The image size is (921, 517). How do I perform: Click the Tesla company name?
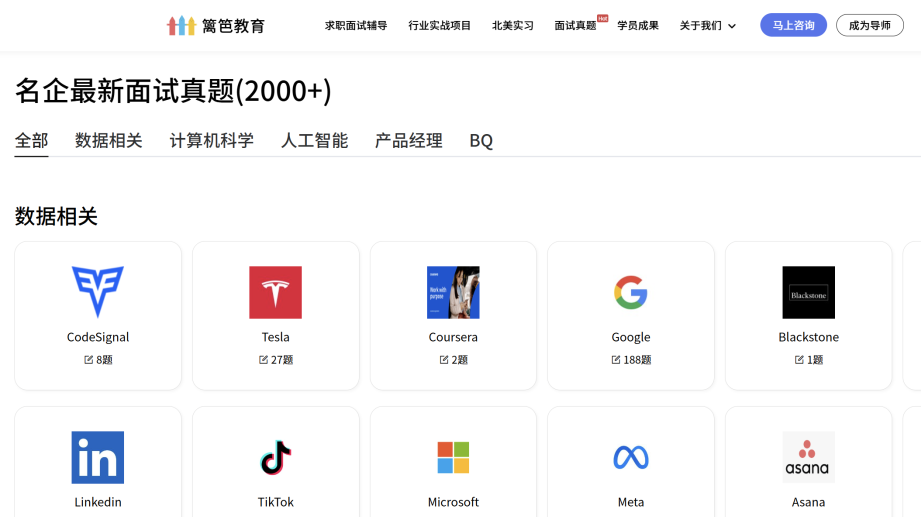[275, 337]
